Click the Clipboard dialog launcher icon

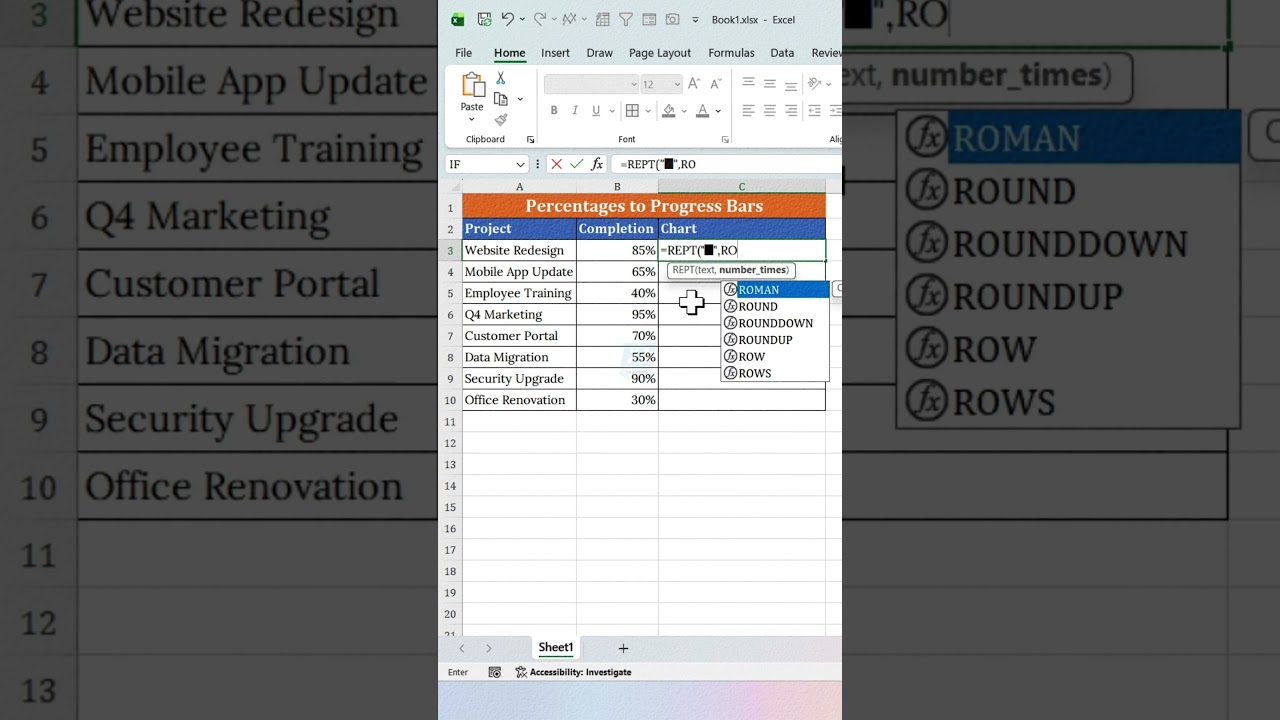tap(530, 140)
